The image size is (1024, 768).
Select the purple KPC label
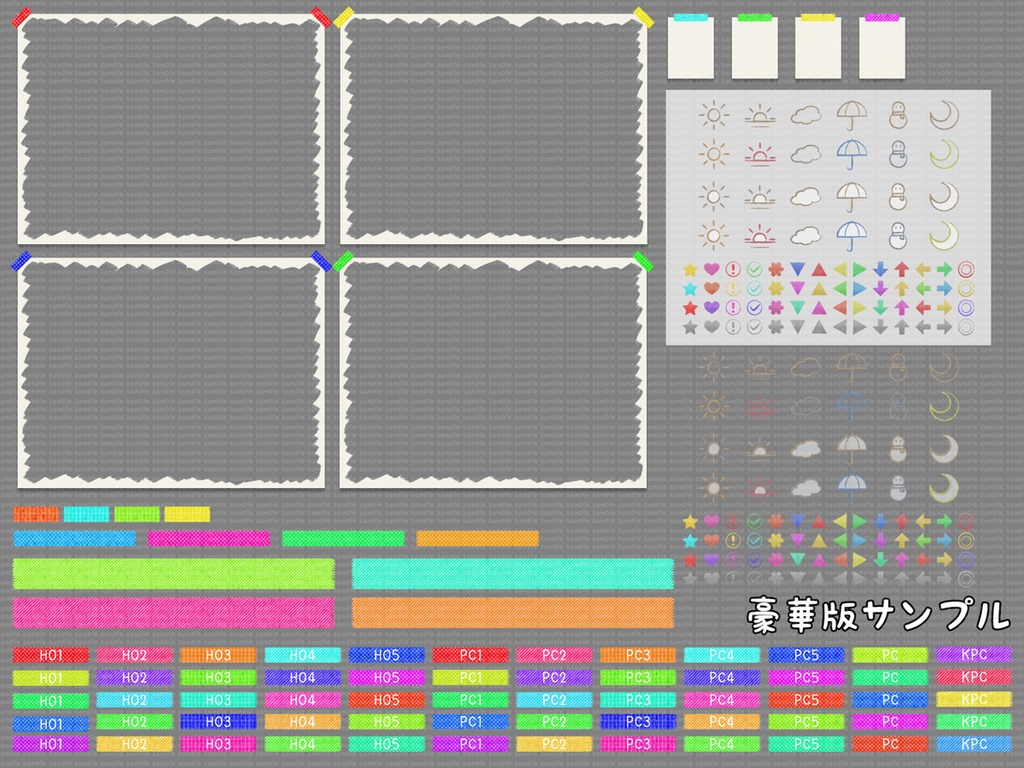[974, 654]
